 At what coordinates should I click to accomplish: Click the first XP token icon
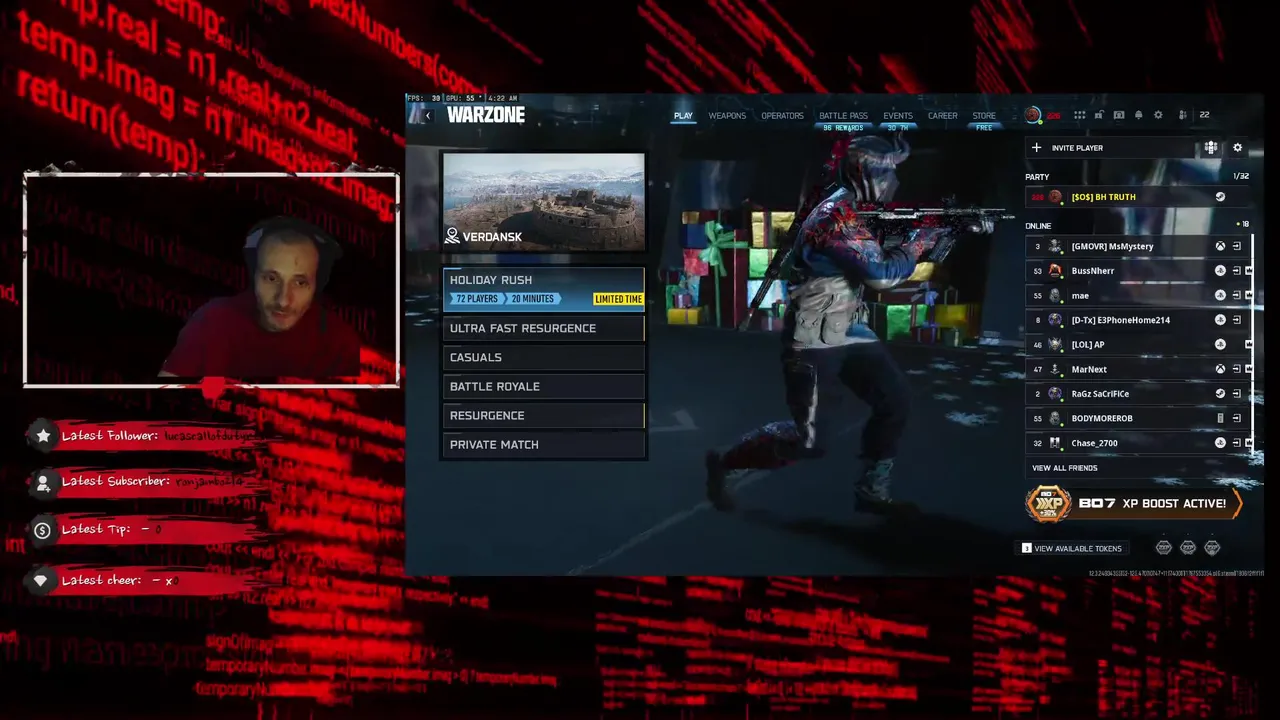(x=1164, y=548)
